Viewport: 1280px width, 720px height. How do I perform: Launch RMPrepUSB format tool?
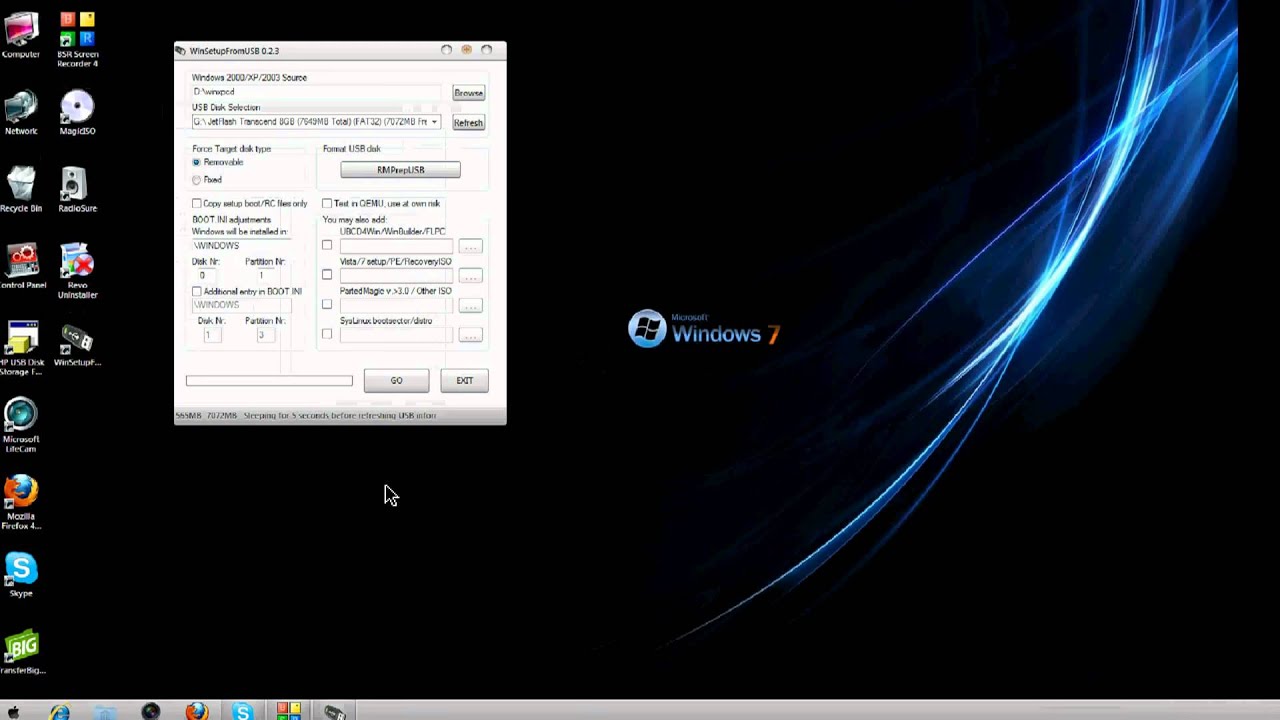400,170
